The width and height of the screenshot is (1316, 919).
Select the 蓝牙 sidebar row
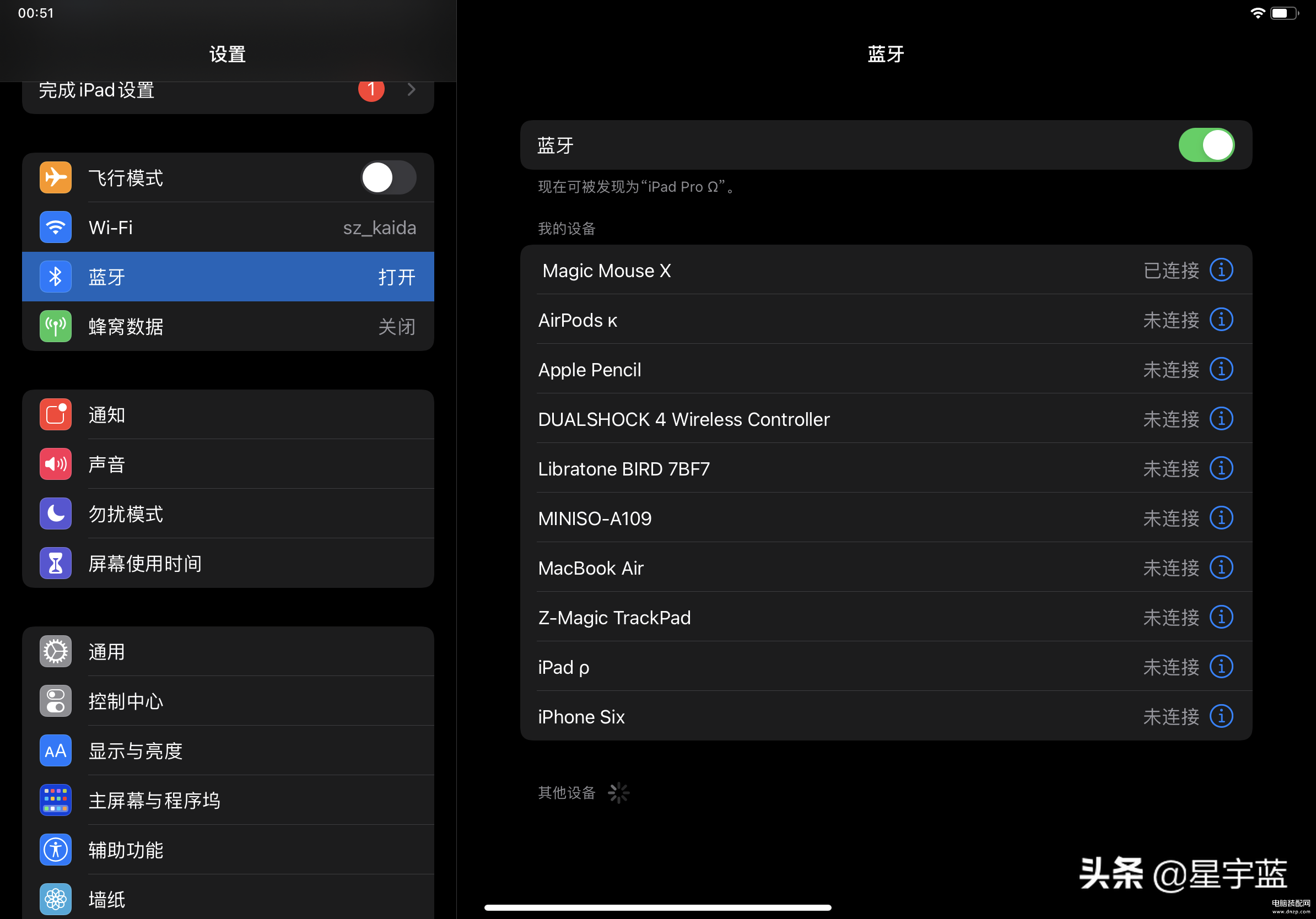(x=228, y=277)
